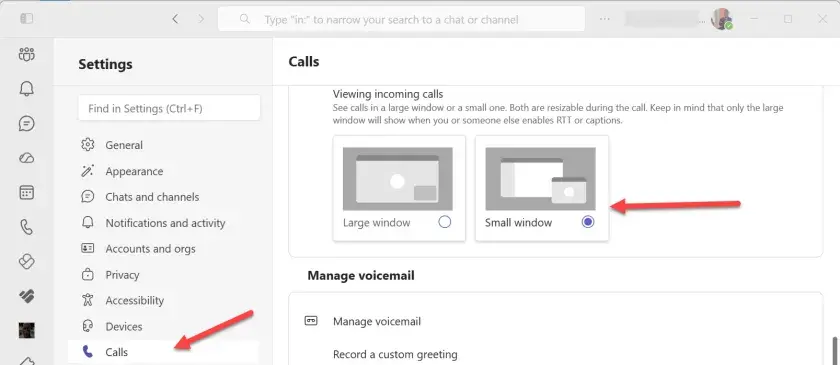
Task: Go back using the left arrow
Action: point(175,19)
